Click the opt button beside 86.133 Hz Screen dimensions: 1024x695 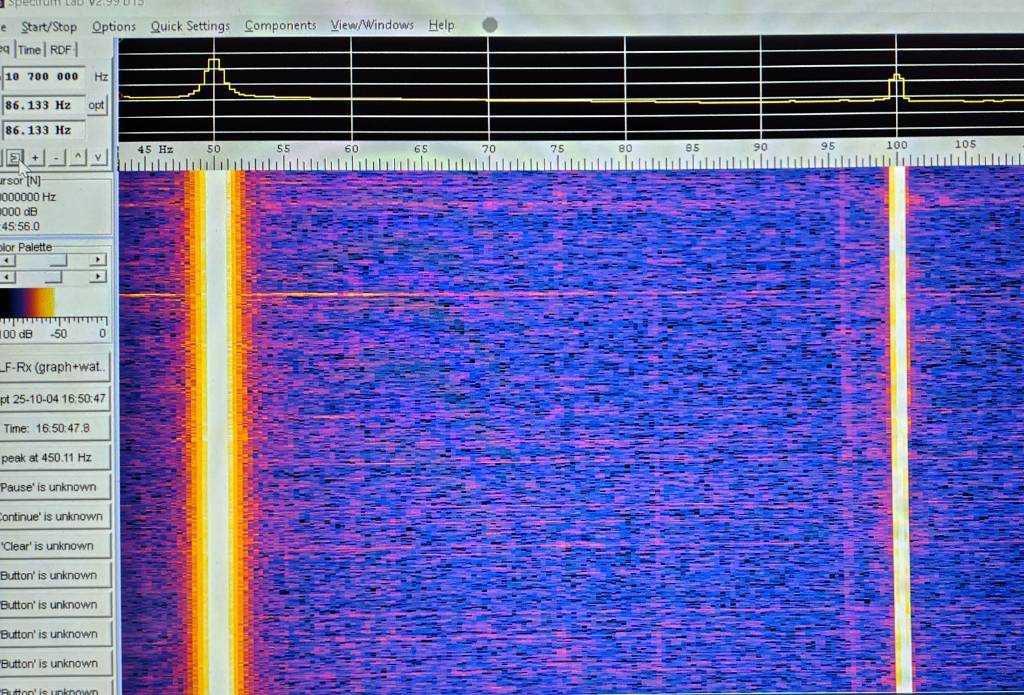(x=96, y=105)
